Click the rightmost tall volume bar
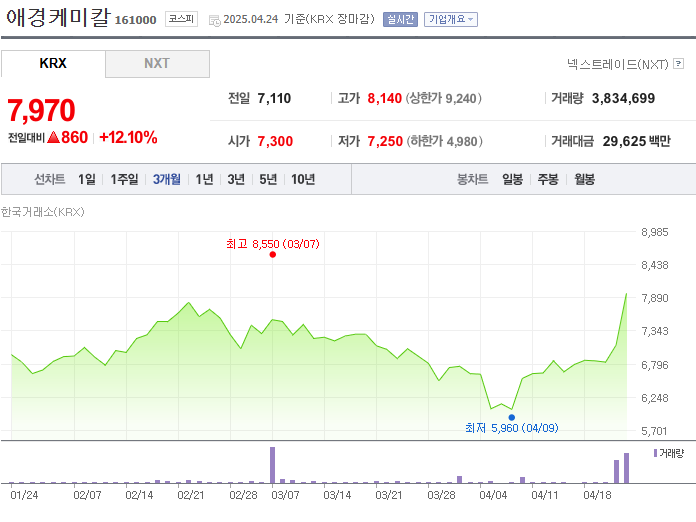Screen dimensions: 696x522 point(626,468)
